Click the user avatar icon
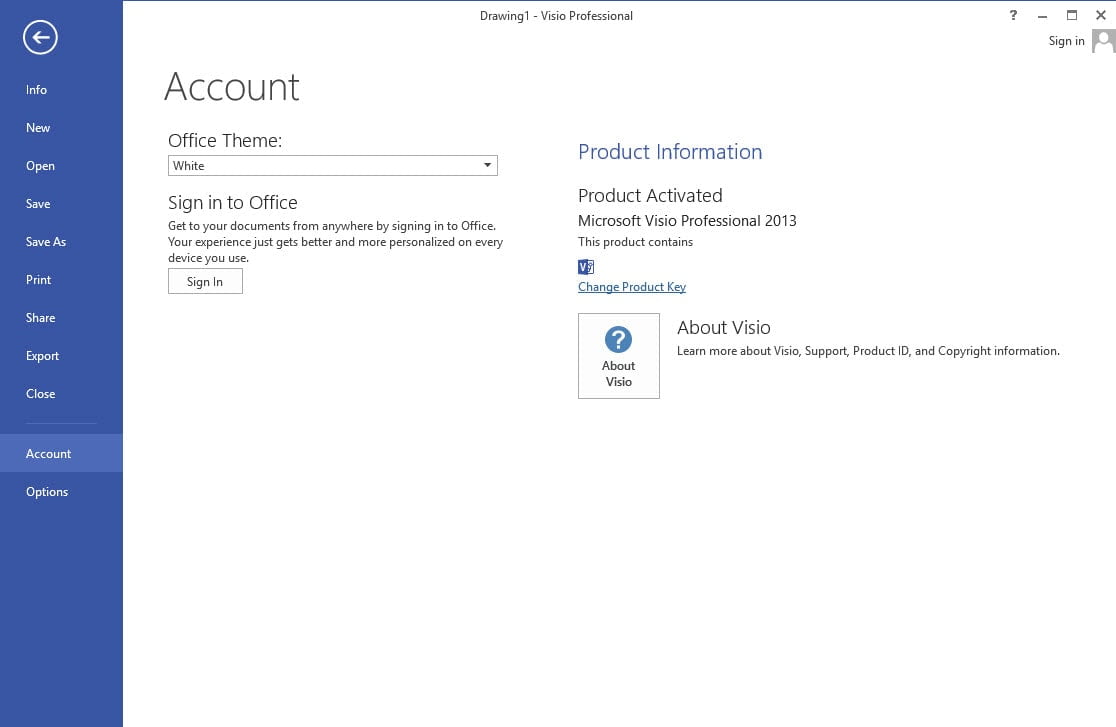This screenshot has width=1116, height=727. pyautogui.click(x=1103, y=41)
